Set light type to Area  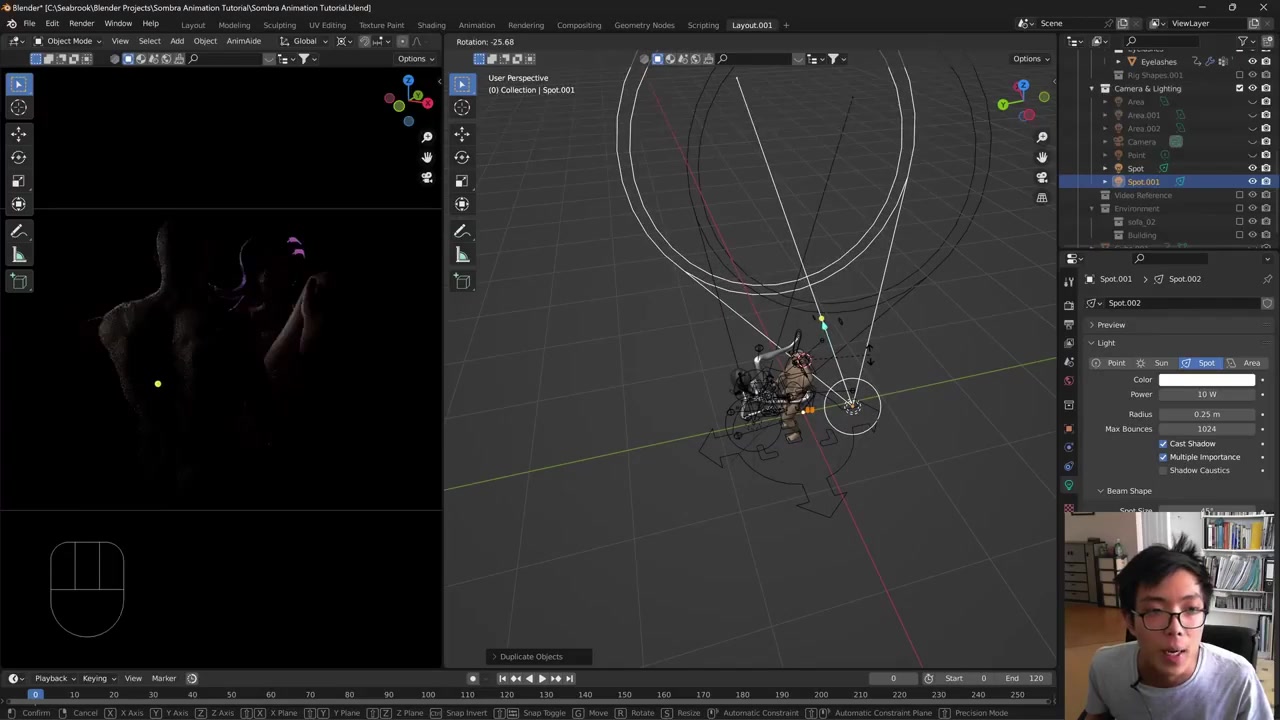1244,363
